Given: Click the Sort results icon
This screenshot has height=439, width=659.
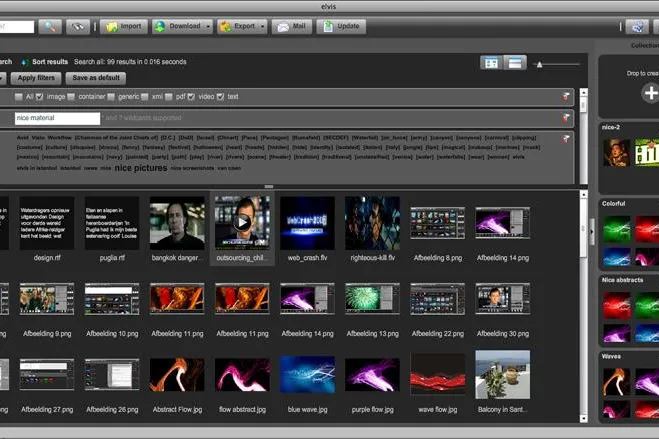Looking at the screenshot, I should pos(24,62).
